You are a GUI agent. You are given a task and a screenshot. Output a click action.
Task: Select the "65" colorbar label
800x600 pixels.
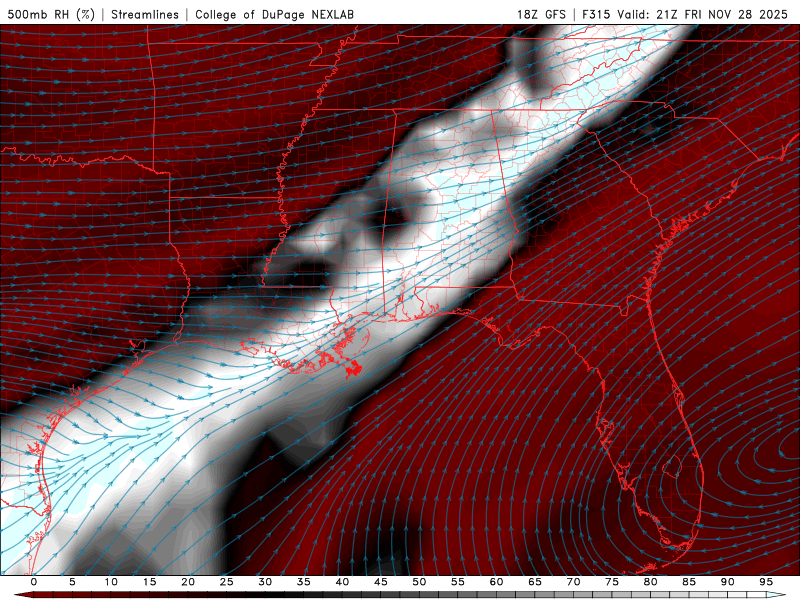[x=535, y=582]
